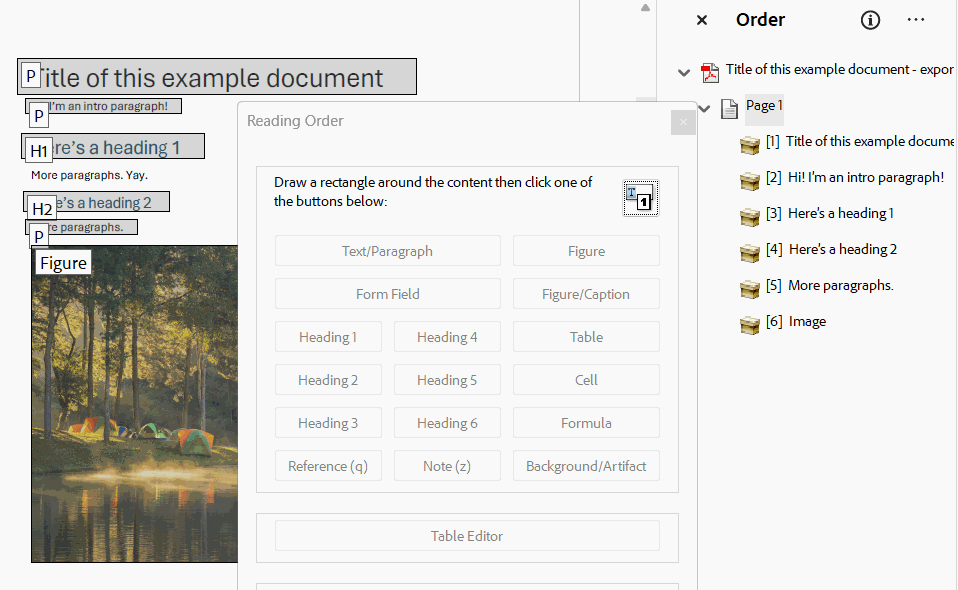
Task: Click the document title text in Order tree
Action: pos(839,70)
